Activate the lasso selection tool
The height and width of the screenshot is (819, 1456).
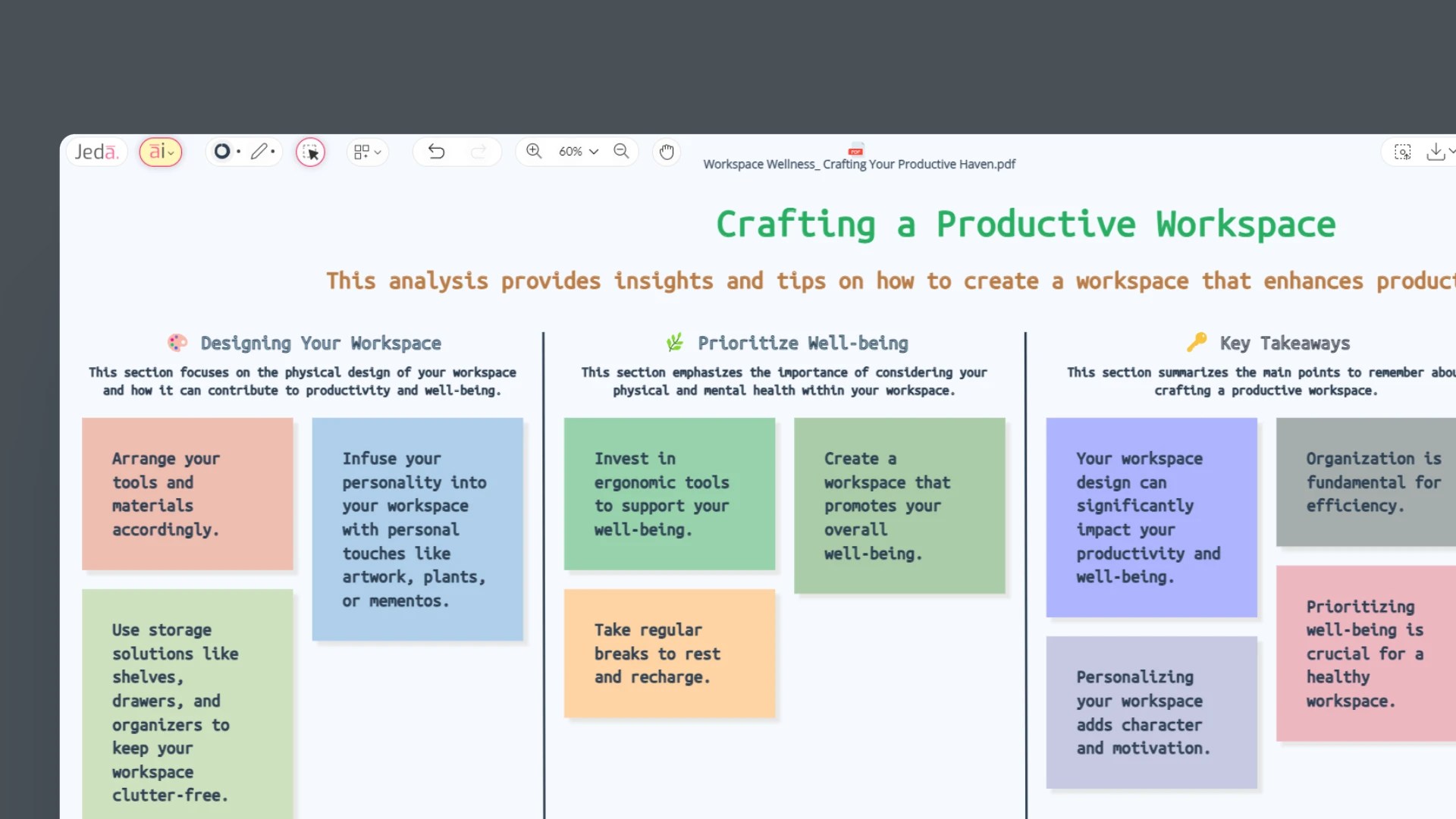(311, 152)
